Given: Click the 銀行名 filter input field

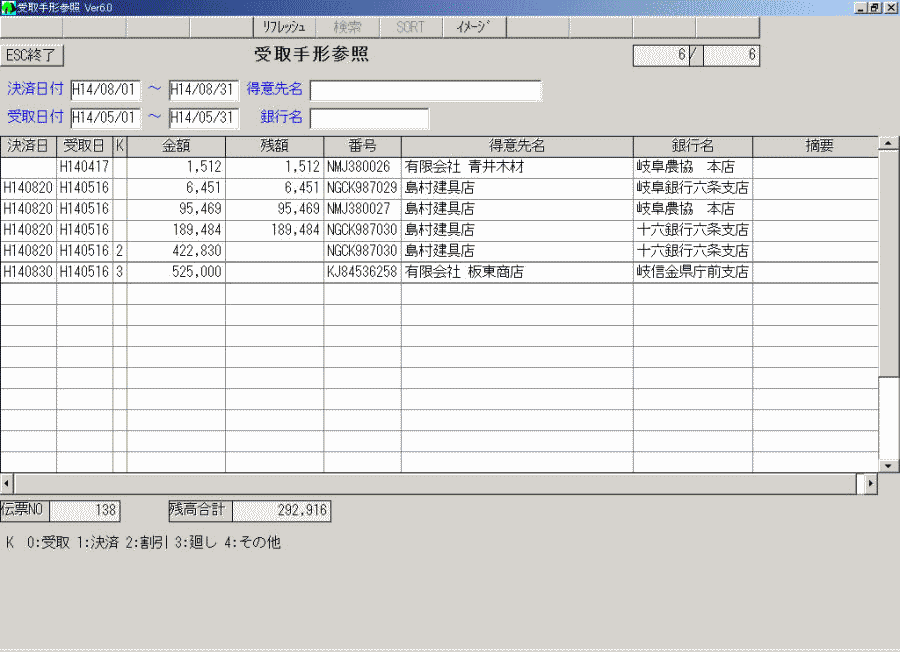Looking at the screenshot, I should click(369, 118).
